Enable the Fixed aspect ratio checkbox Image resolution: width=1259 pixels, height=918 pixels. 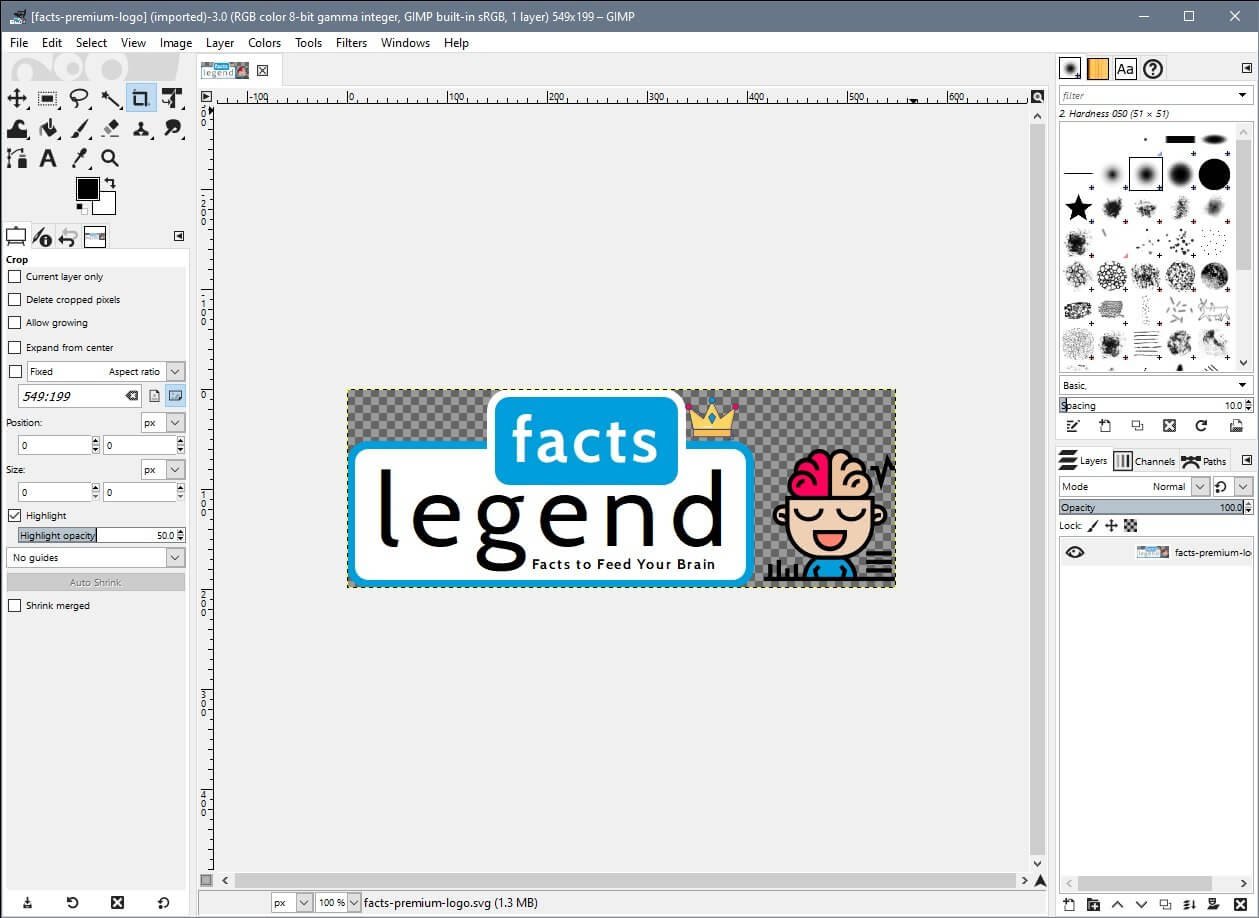[14, 372]
